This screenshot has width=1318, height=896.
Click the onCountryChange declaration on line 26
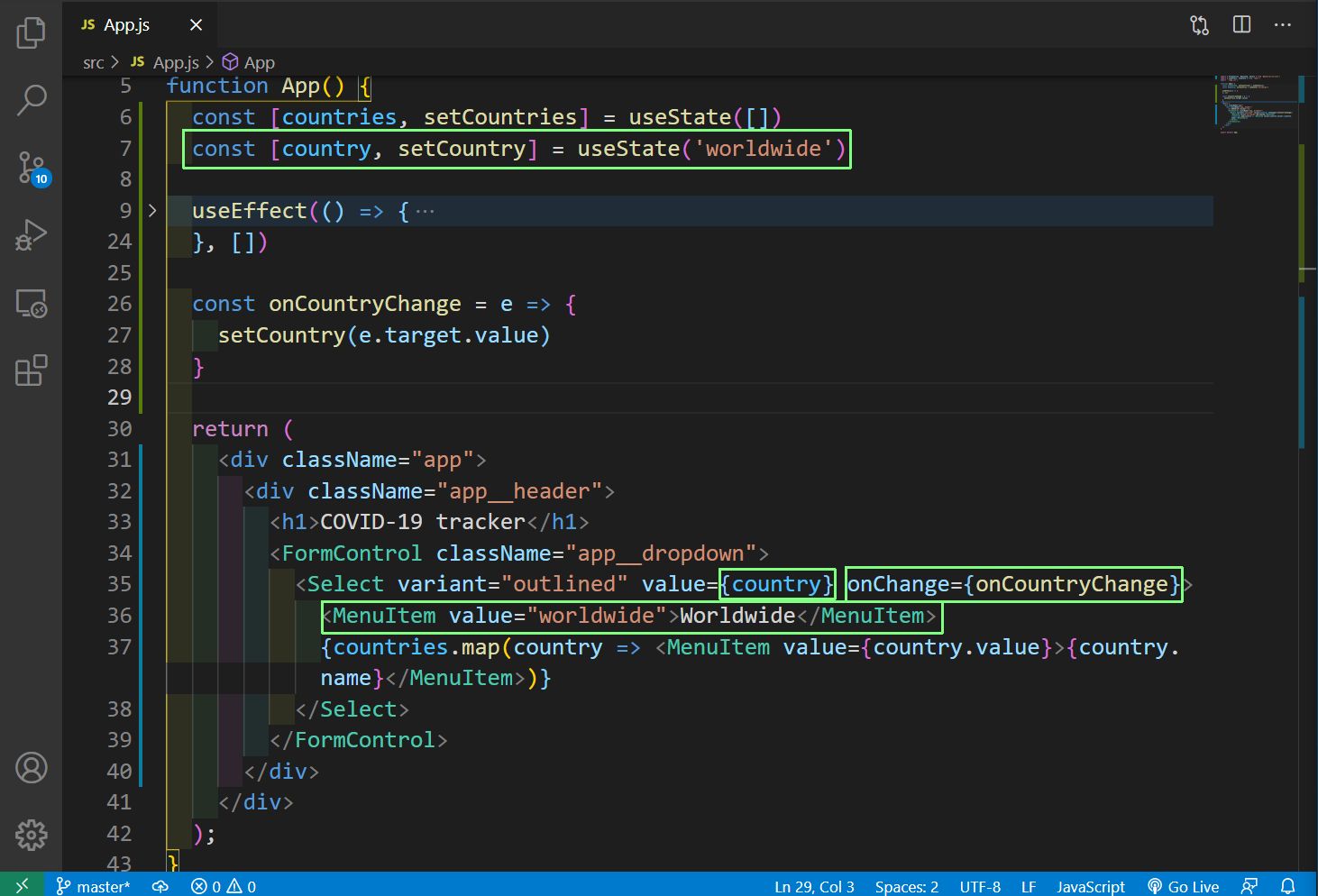(364, 304)
